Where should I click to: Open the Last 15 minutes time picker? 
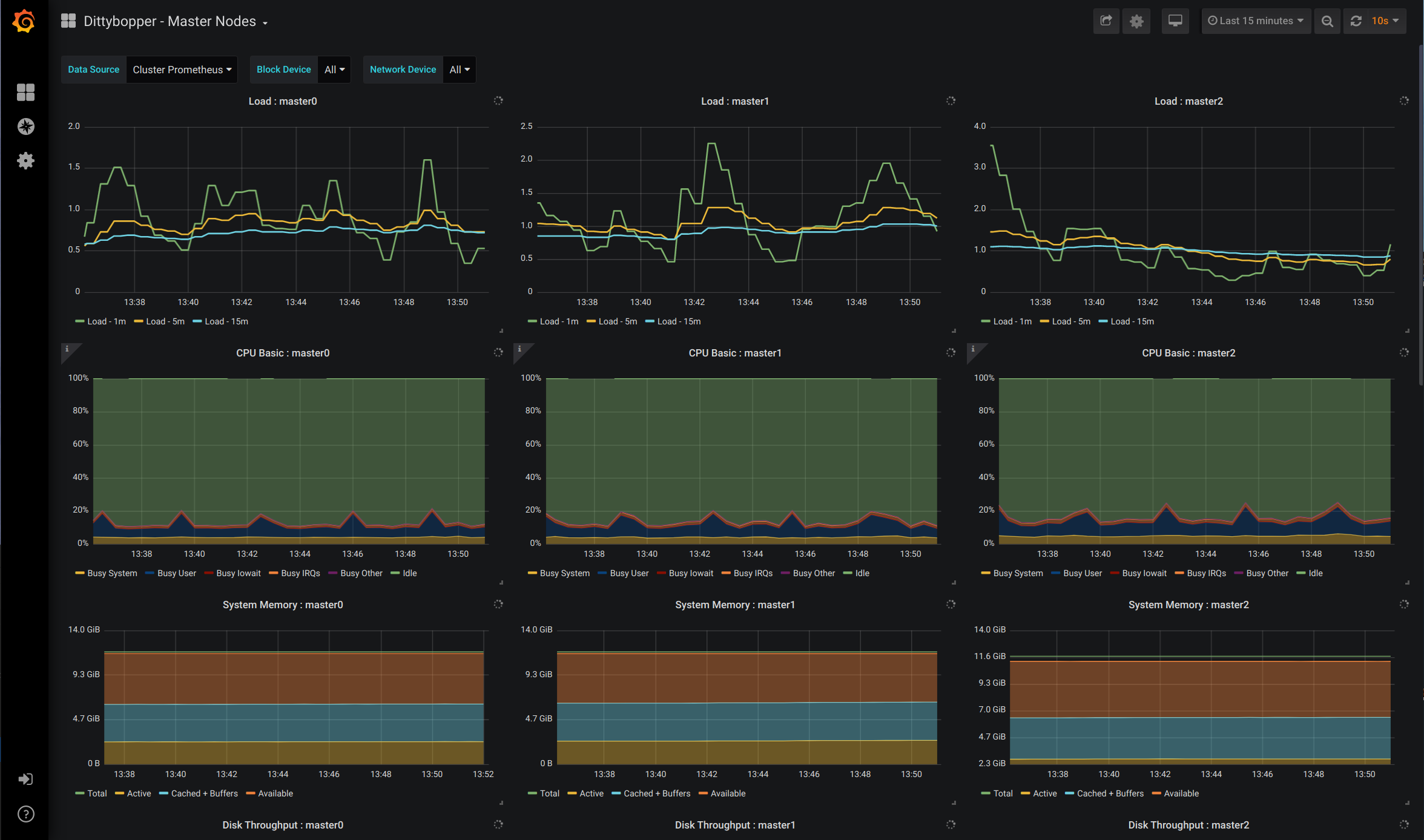[1256, 21]
